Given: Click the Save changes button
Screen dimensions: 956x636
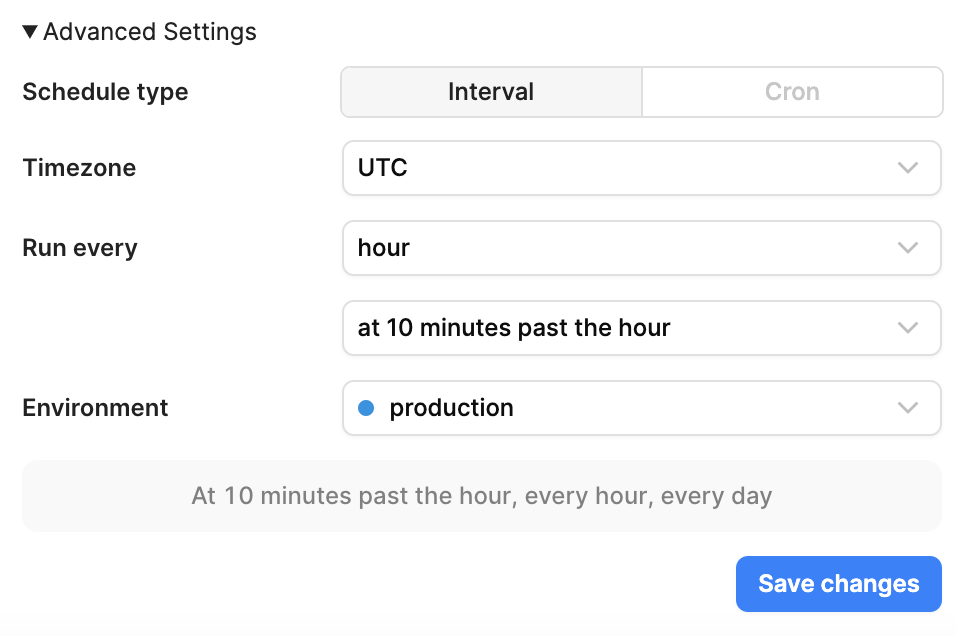Looking at the screenshot, I should click(838, 584).
